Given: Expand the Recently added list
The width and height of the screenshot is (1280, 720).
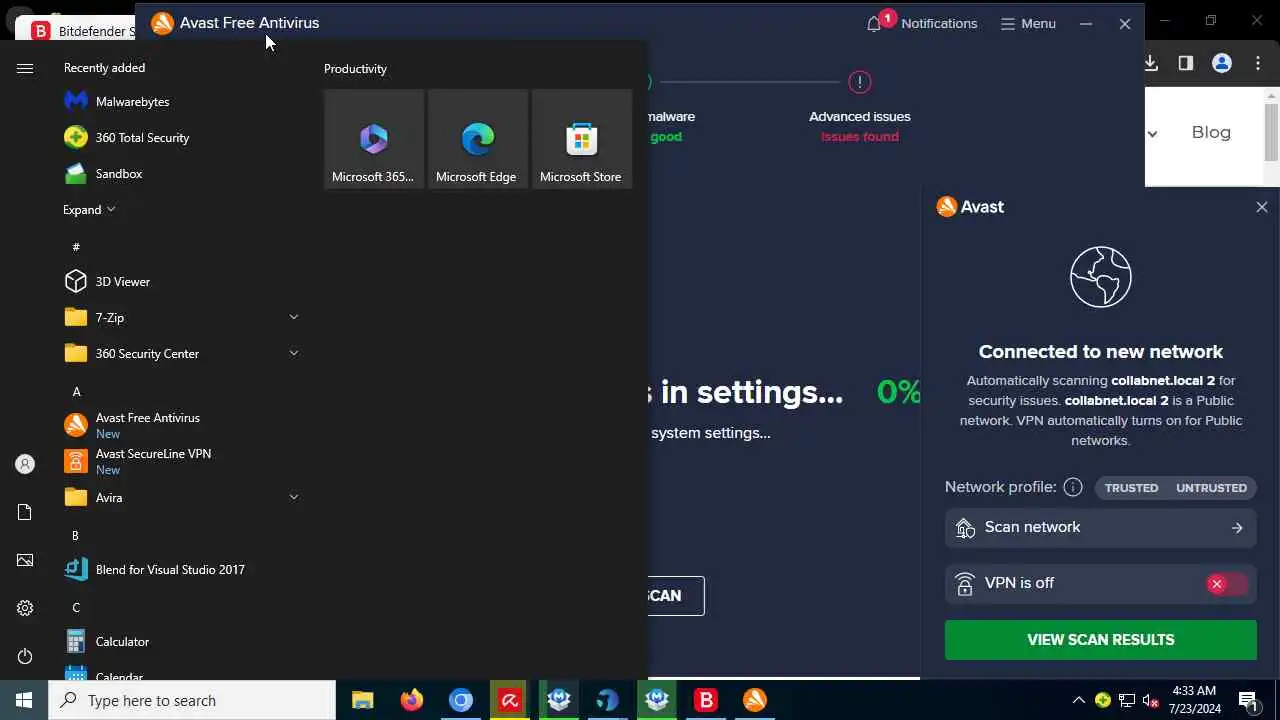Looking at the screenshot, I should (x=89, y=209).
